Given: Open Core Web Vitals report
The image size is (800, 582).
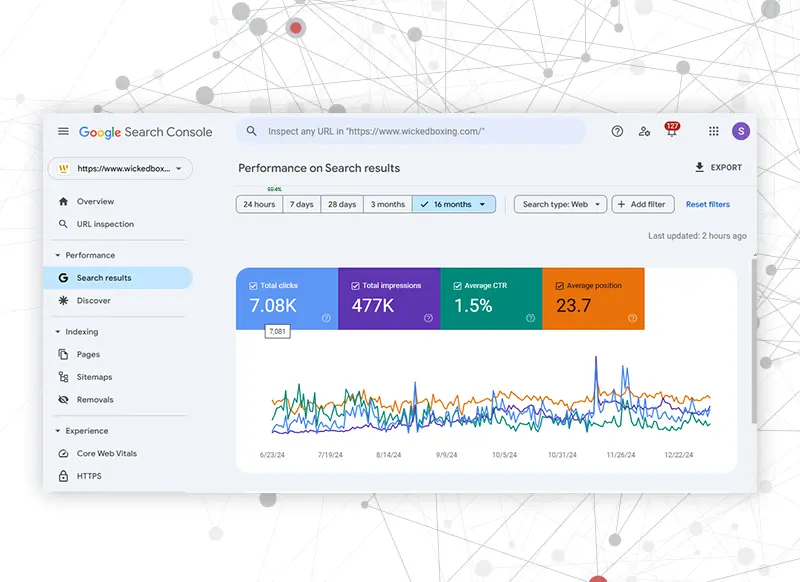Looking at the screenshot, I should [x=106, y=453].
